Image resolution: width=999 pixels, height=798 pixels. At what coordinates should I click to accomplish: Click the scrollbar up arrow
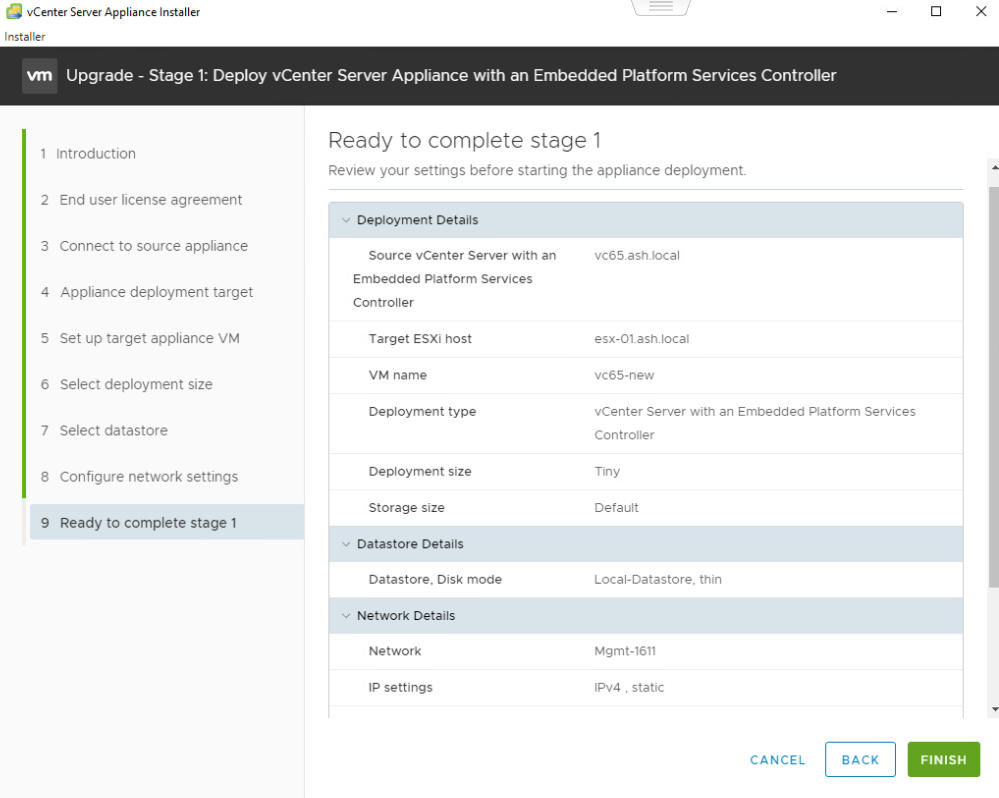(994, 167)
